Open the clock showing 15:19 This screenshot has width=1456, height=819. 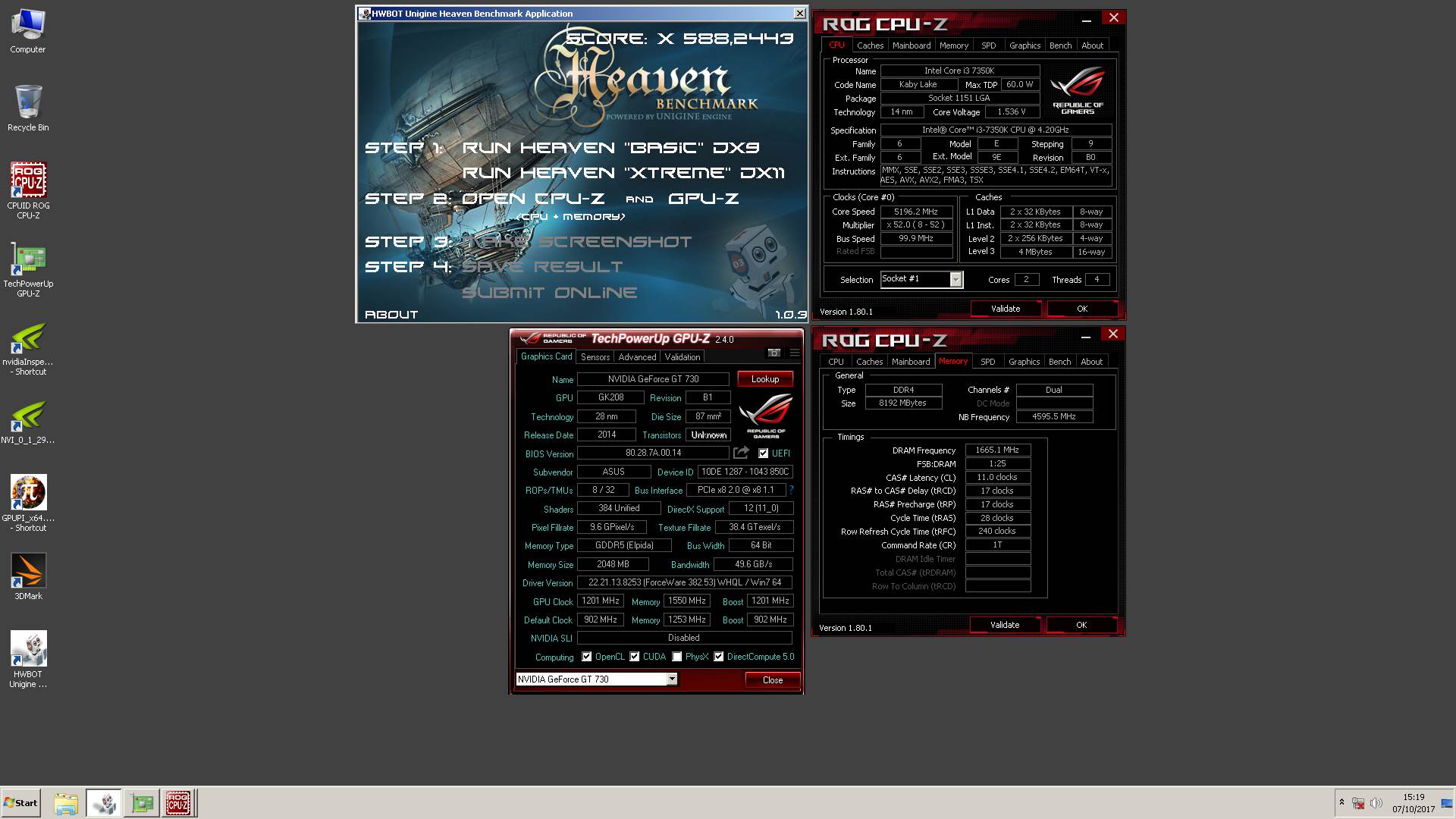pyautogui.click(x=1414, y=803)
